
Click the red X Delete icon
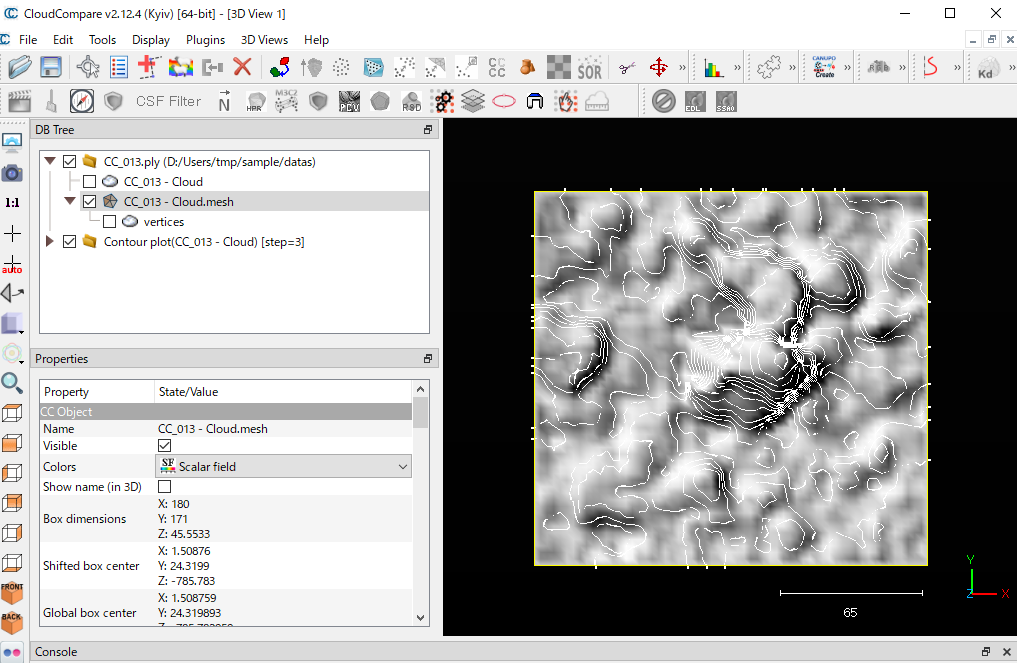[242, 68]
